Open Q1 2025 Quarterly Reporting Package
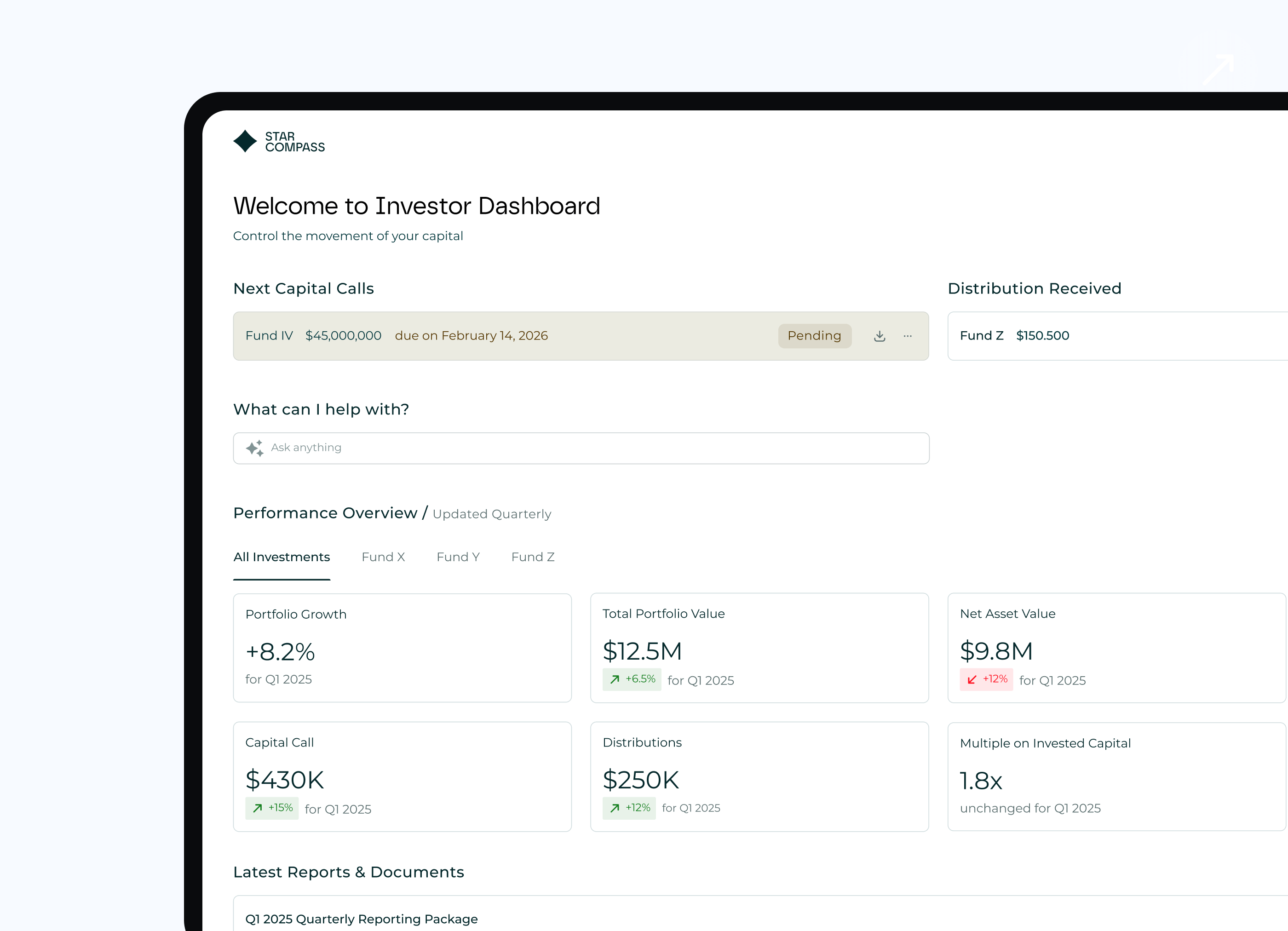Viewport: 1288px width, 931px height. coord(361,919)
